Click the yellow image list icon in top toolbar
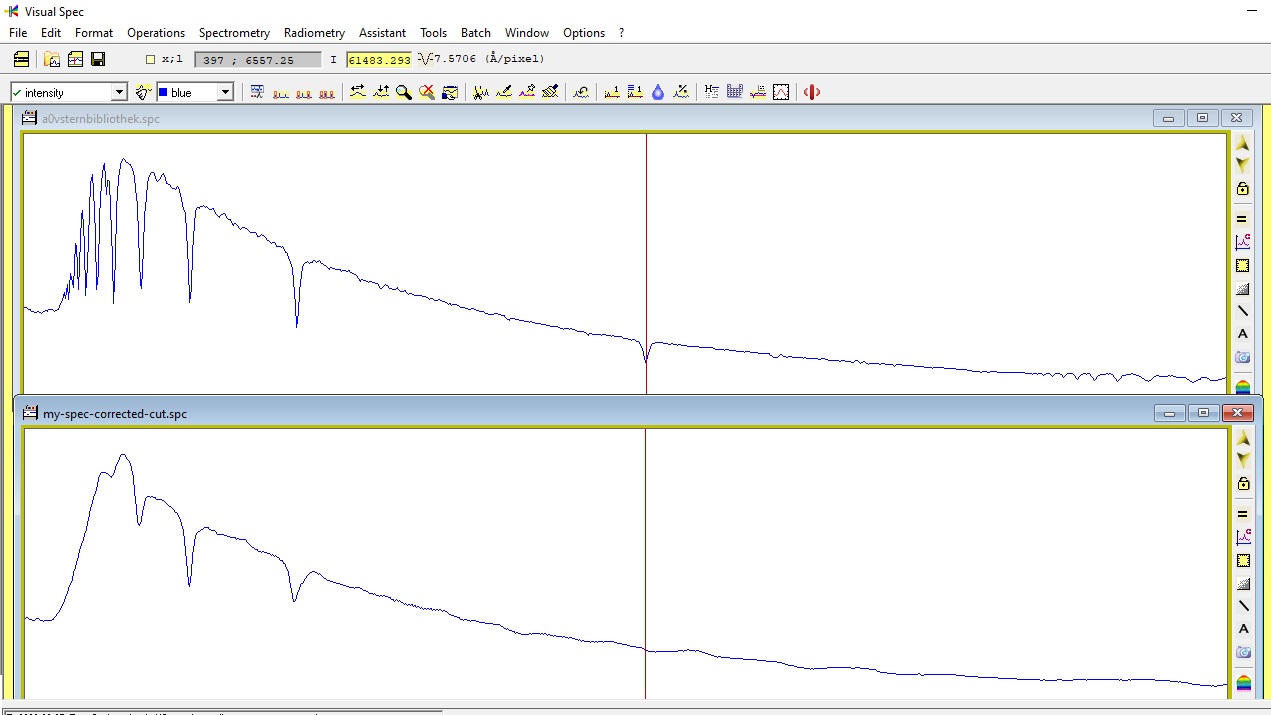This screenshot has height=715, width=1271. click(21, 59)
